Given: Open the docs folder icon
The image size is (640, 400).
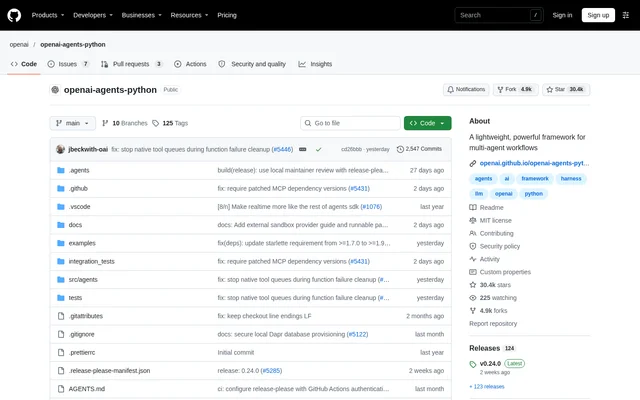Looking at the screenshot, I should point(61,225).
